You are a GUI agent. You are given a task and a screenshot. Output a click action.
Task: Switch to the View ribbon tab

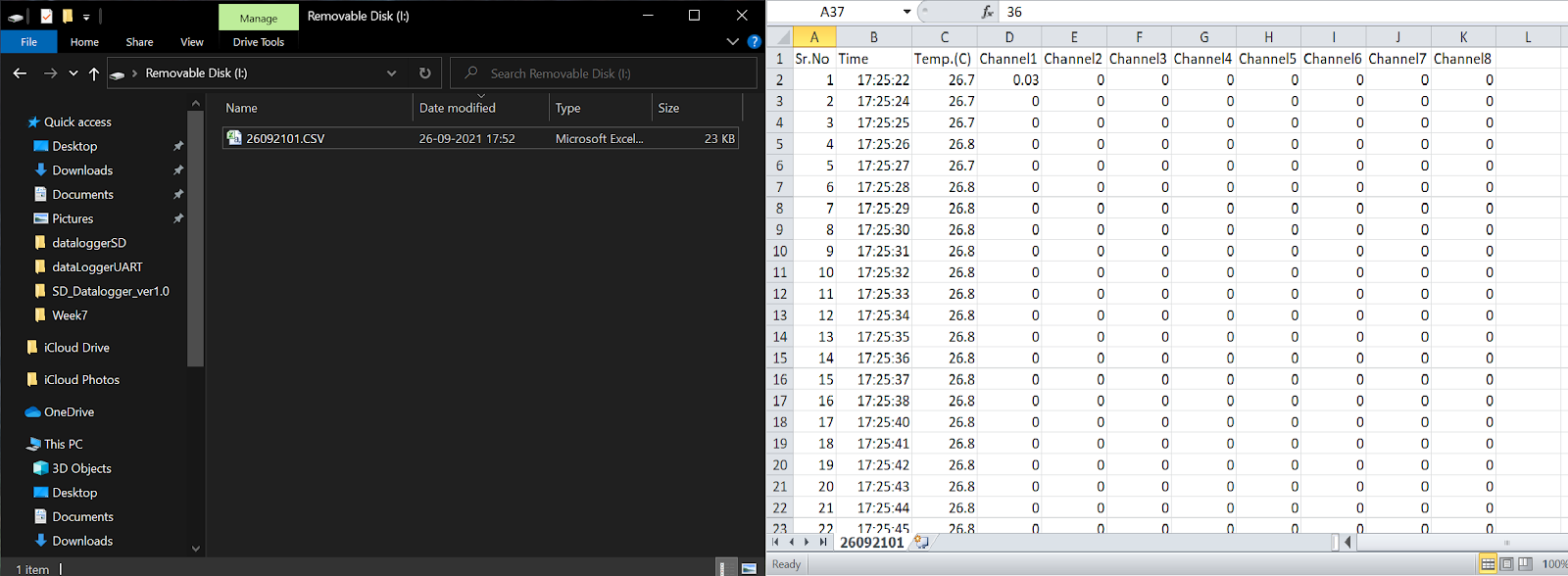coord(192,42)
